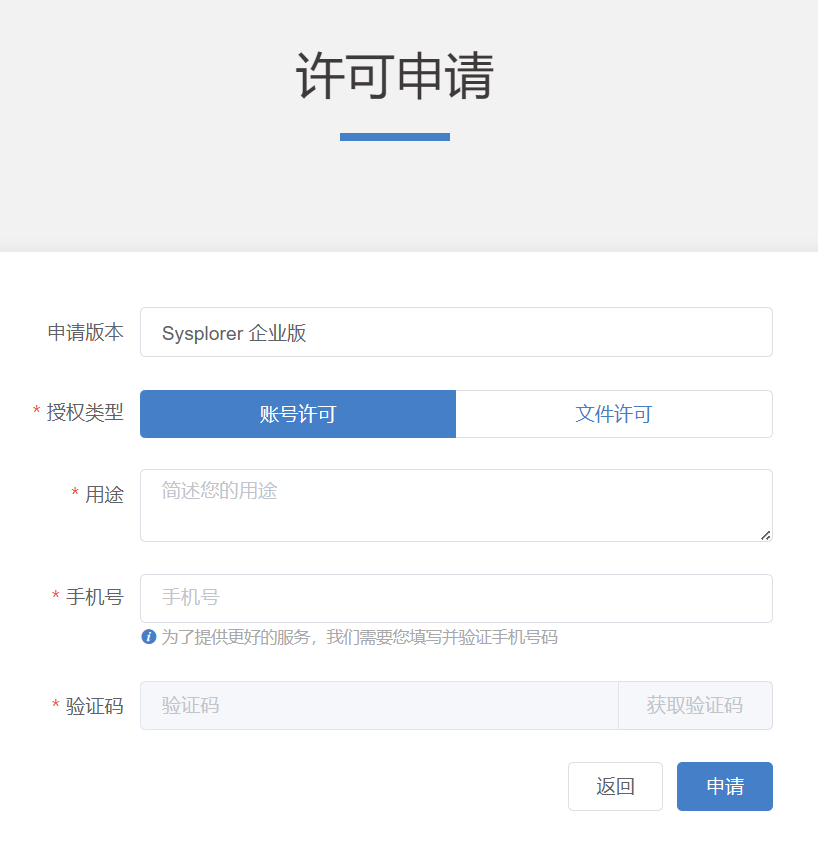Click the 授权类型 field label

coord(85,412)
